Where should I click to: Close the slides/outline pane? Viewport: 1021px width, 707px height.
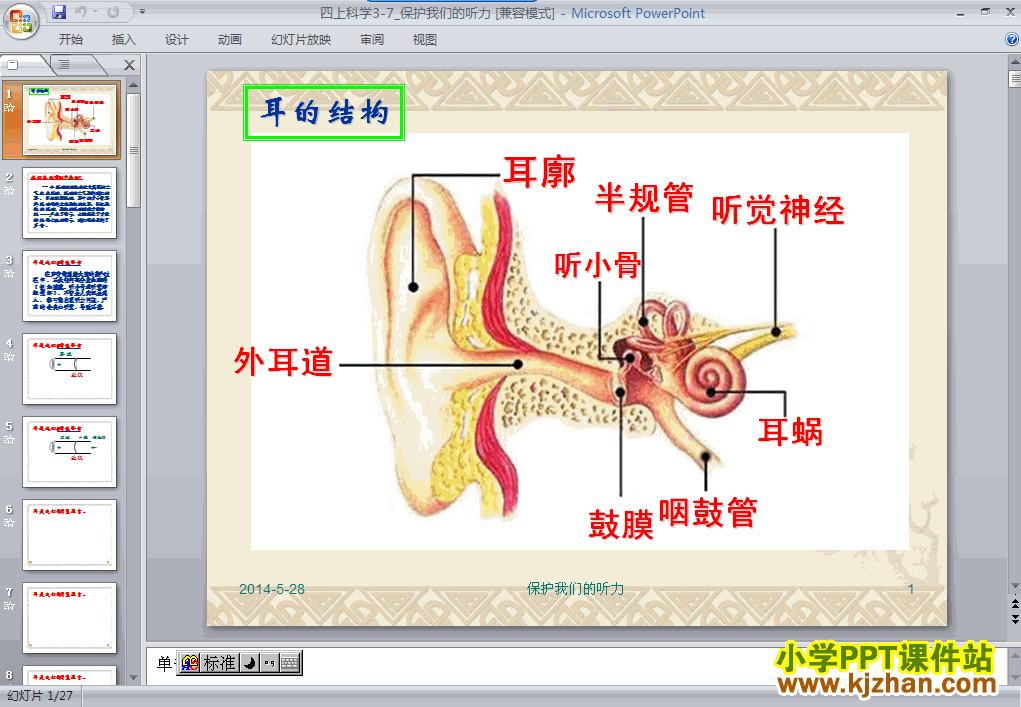point(130,65)
